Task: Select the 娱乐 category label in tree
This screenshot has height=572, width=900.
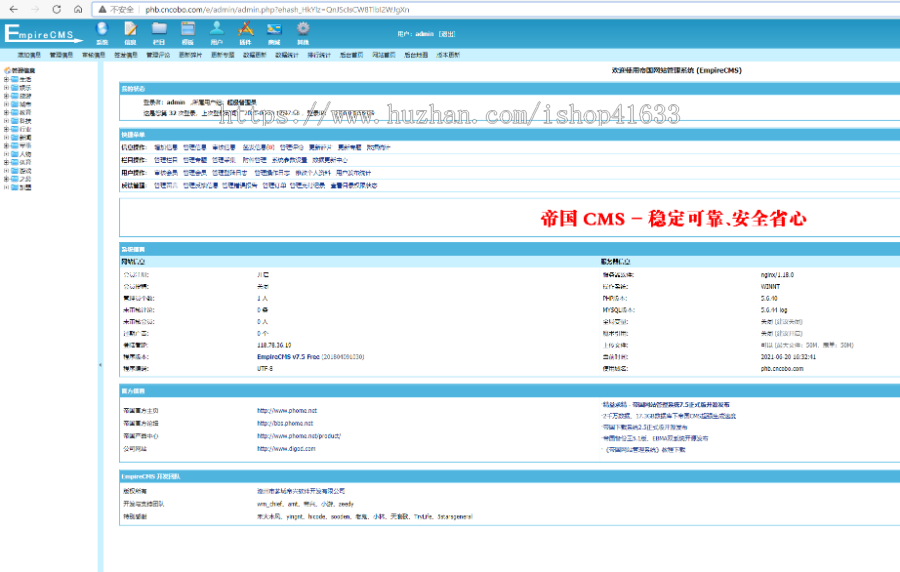Action: (25, 88)
